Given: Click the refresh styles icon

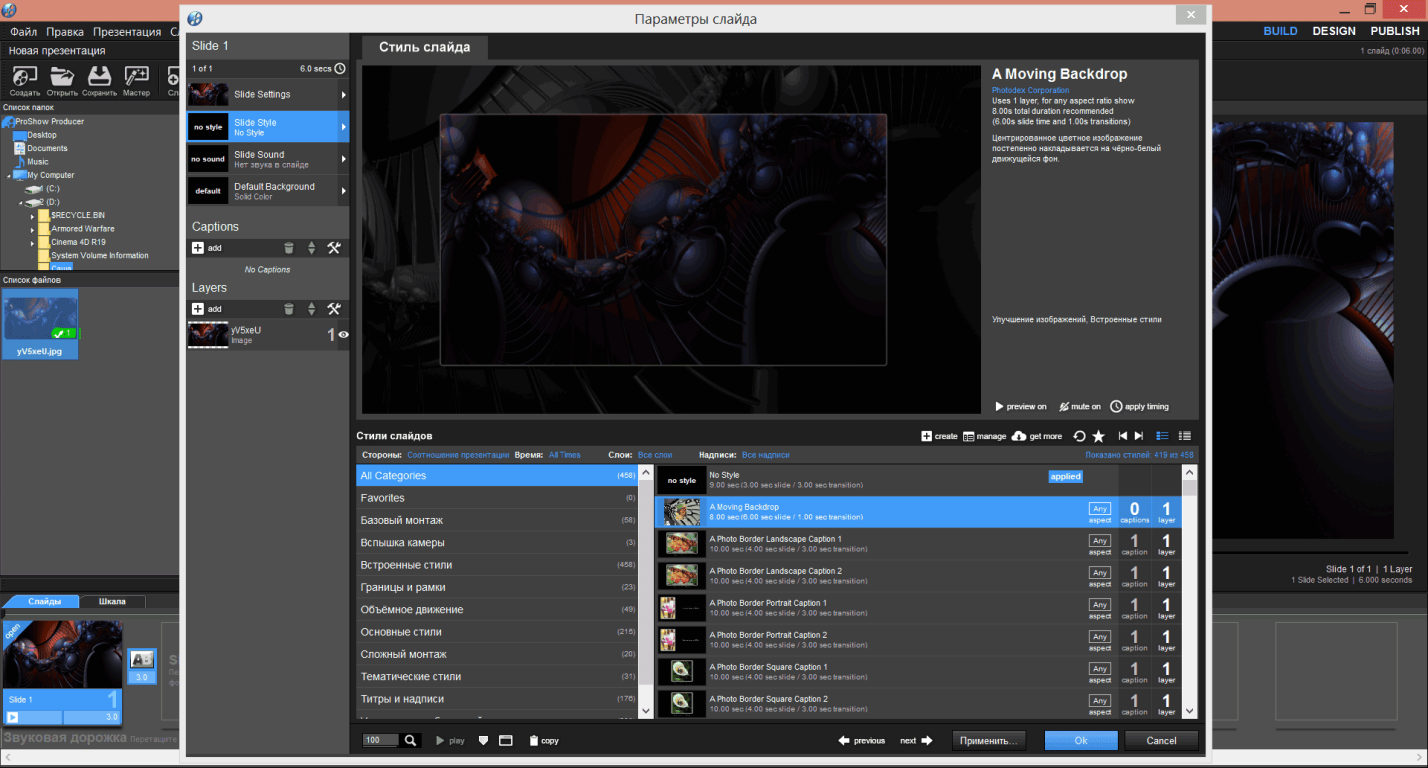Looking at the screenshot, I should click(x=1079, y=436).
